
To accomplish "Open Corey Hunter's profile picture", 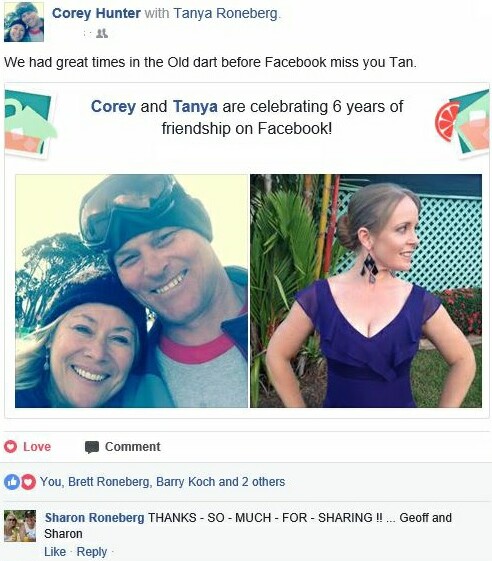I will tap(24, 22).
